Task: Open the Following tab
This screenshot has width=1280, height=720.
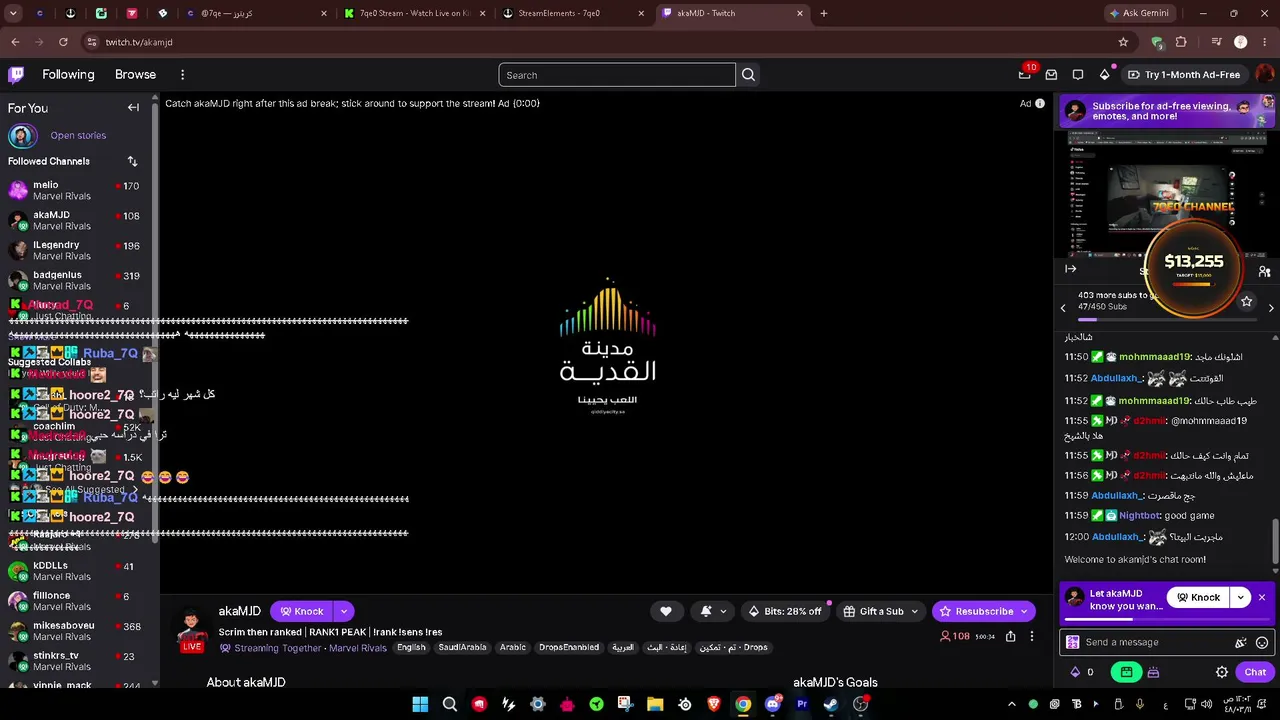Action: (x=68, y=75)
